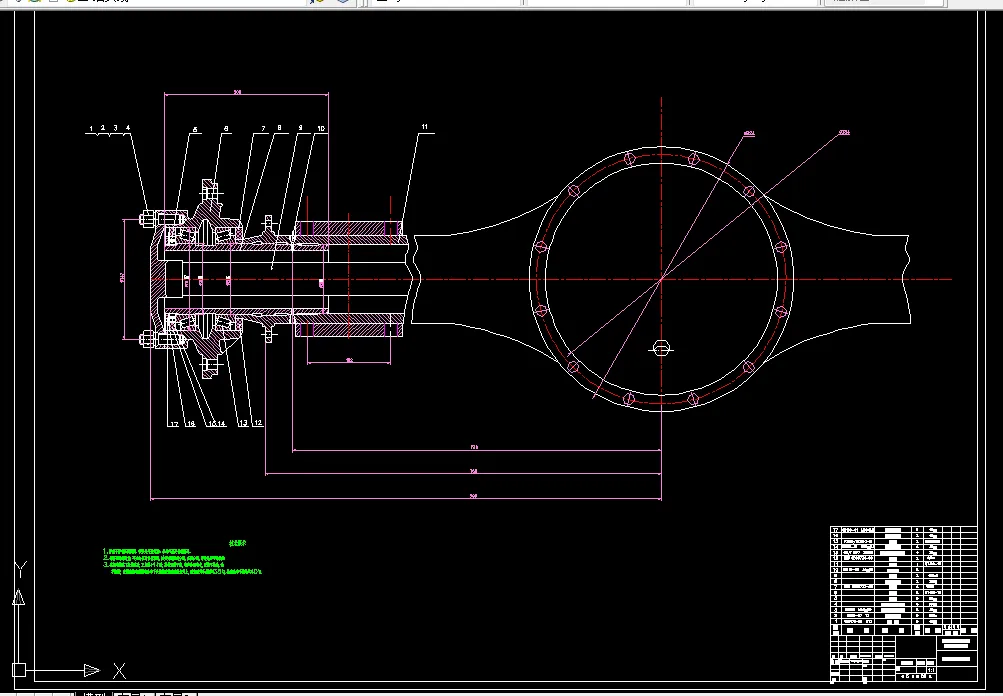Select part callout number 11
1003x696 pixels.
pos(425,127)
